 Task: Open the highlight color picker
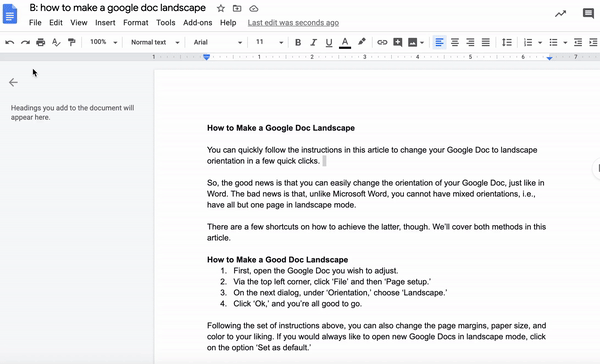(x=362, y=42)
